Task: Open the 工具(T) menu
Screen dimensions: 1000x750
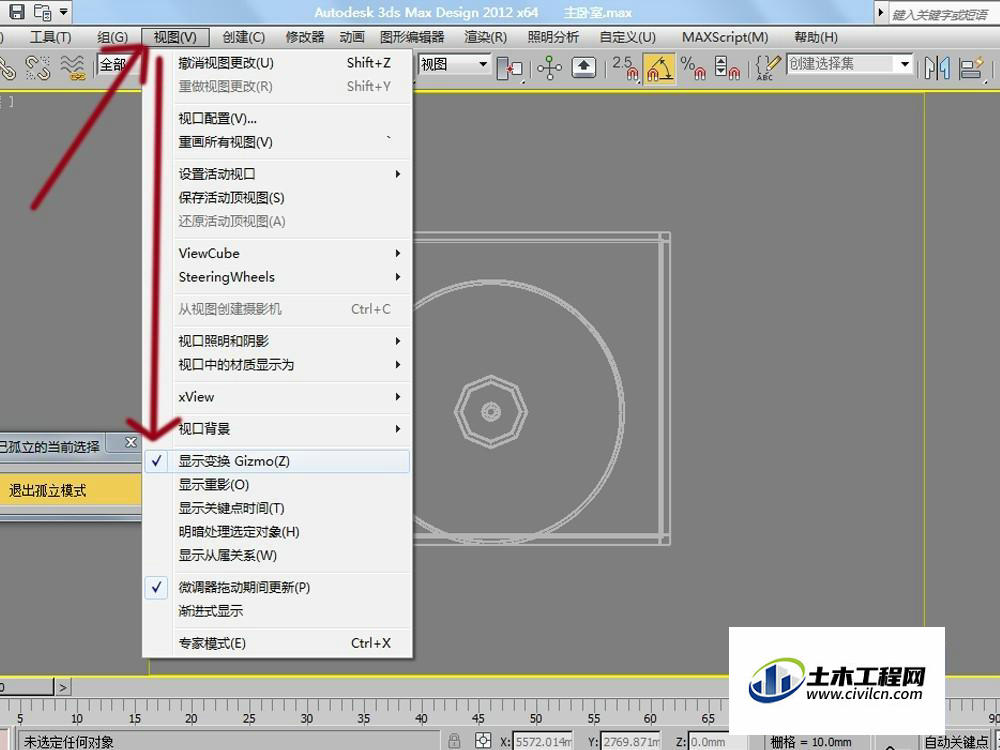Action: pos(50,38)
